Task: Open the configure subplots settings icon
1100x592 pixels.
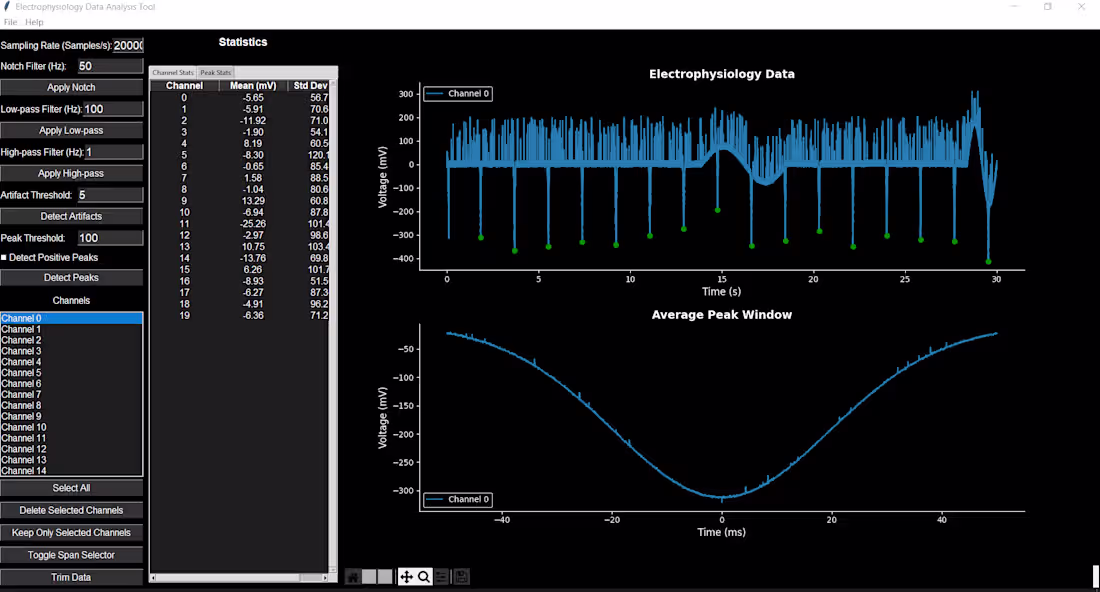Action: (x=441, y=576)
